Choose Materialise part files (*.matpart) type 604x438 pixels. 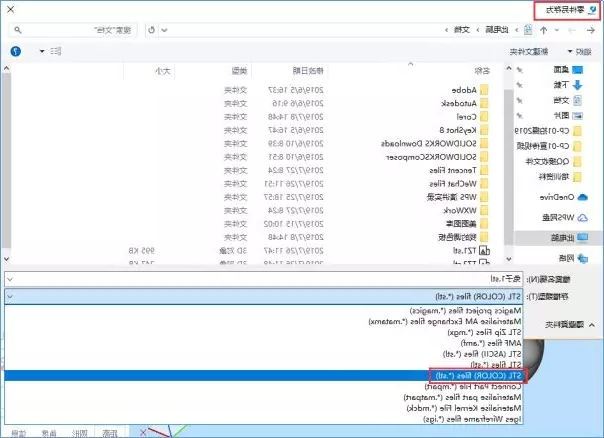463,397
